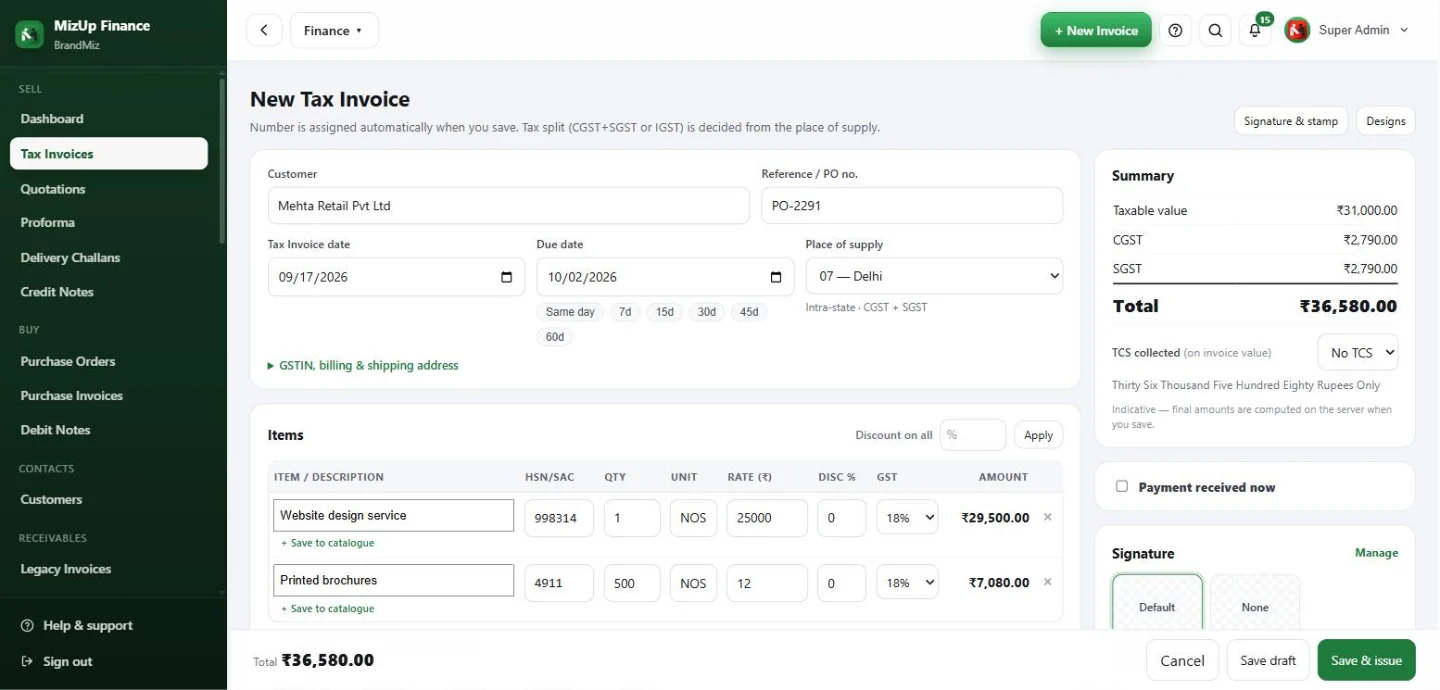
Task: Open Credit Notes in the sidebar
Action: (109, 292)
